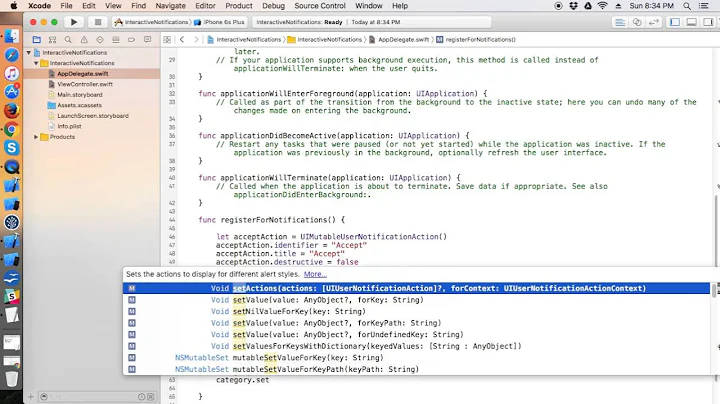Open the Product menu
Viewport: 720px width, 404px height.
(x=239, y=6)
